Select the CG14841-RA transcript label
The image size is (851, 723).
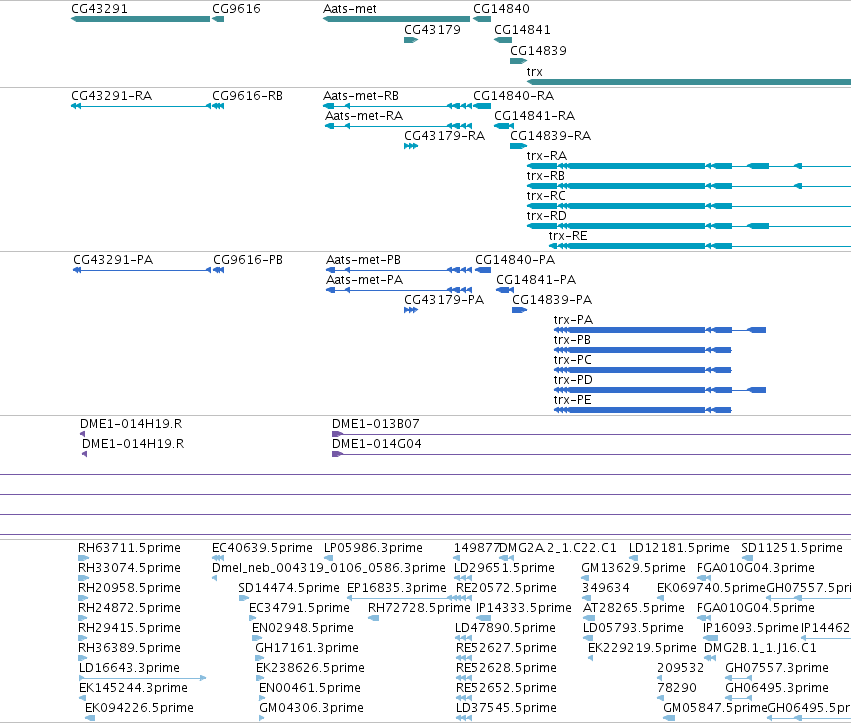click(535, 116)
